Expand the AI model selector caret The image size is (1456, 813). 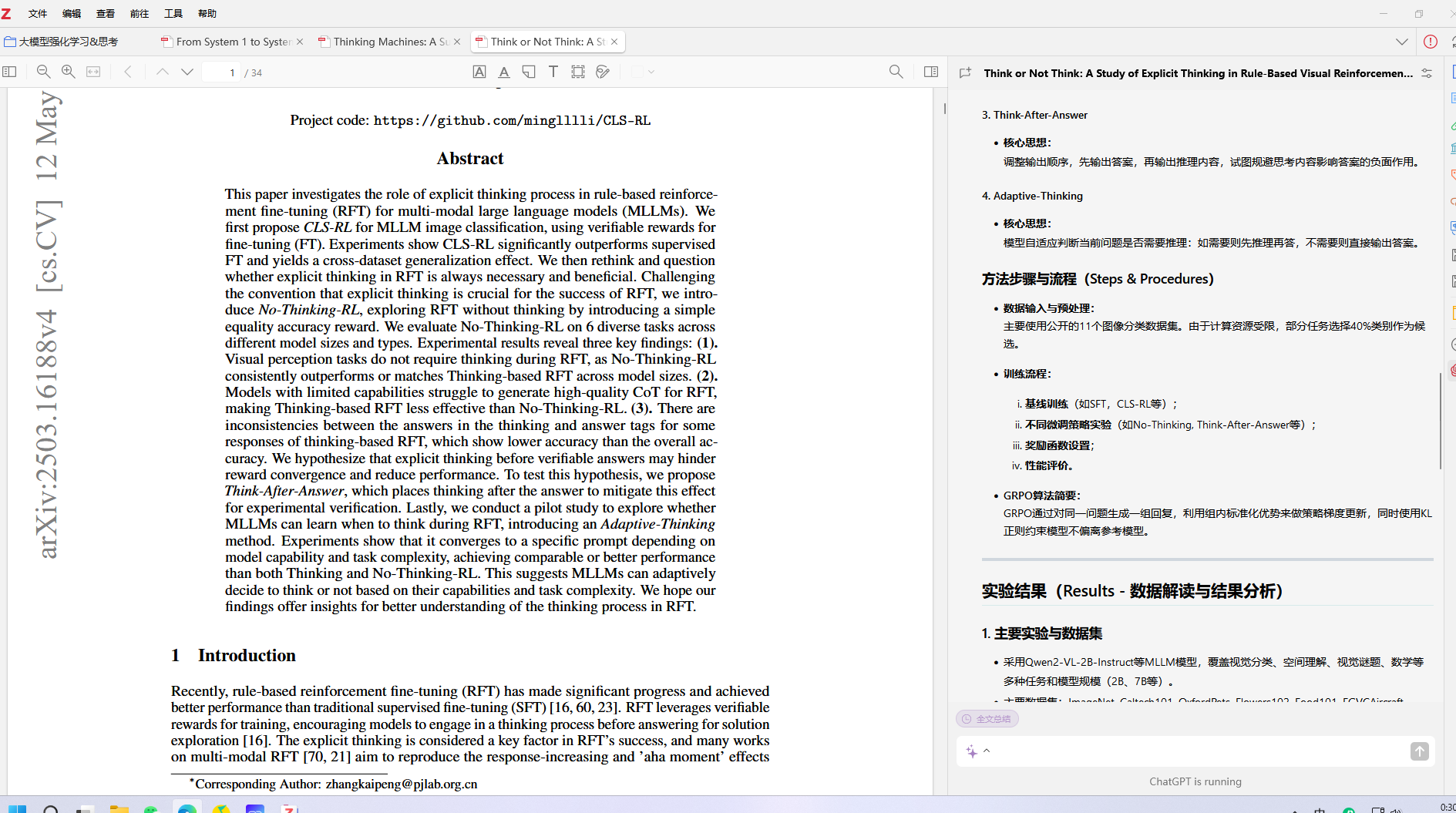tap(987, 751)
